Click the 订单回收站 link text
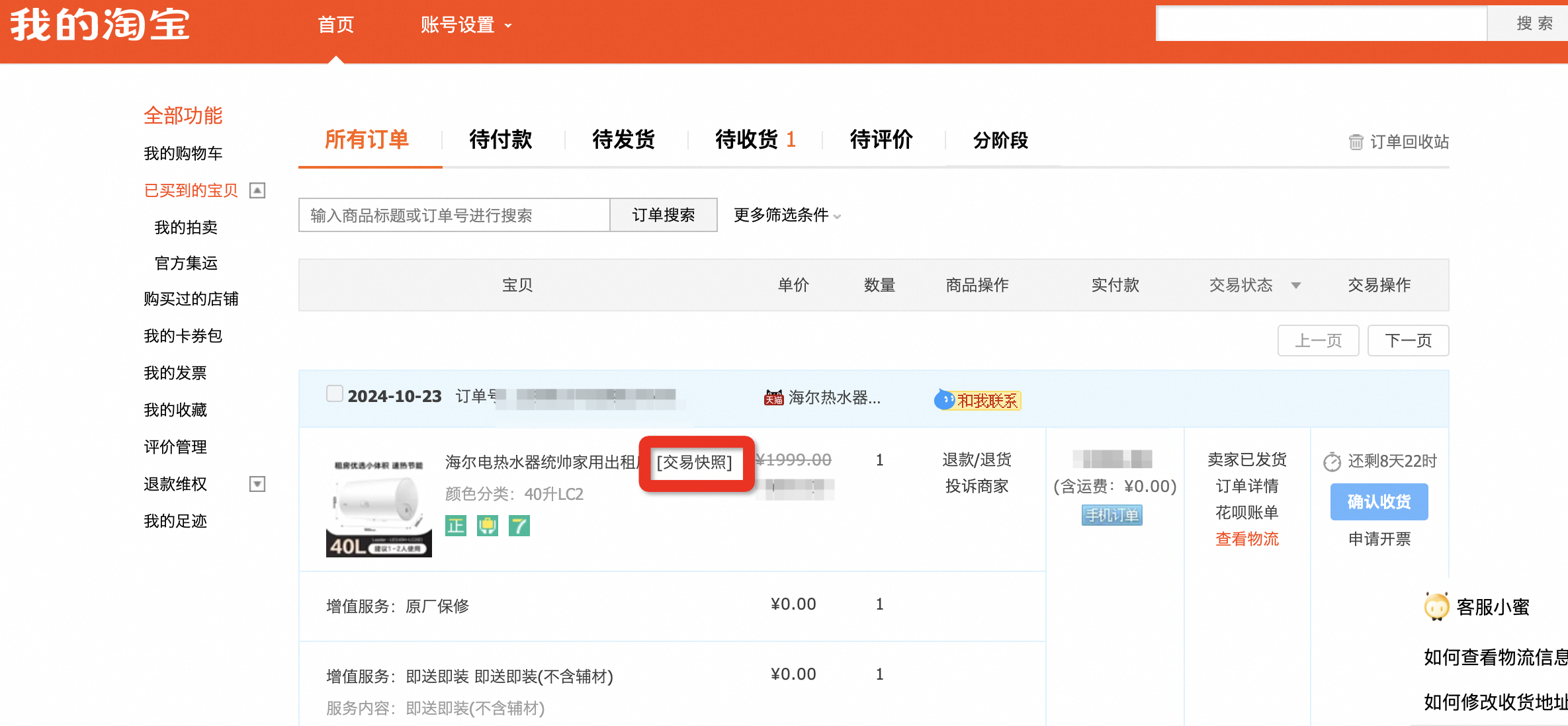 tap(1409, 142)
